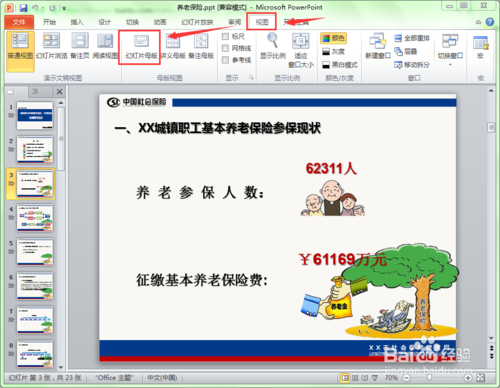The height and width of the screenshot is (388, 500).
Task: Click Fit to Window (适应窗口大小)
Action: coord(301,51)
